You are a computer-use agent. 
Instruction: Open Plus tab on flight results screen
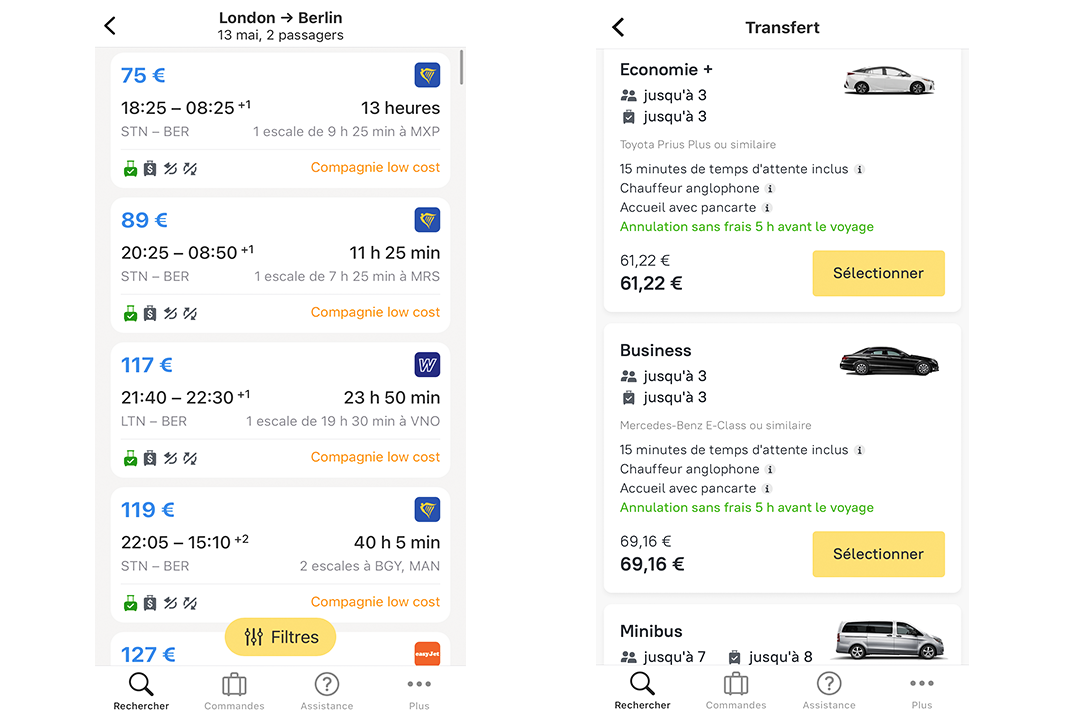coord(419,691)
